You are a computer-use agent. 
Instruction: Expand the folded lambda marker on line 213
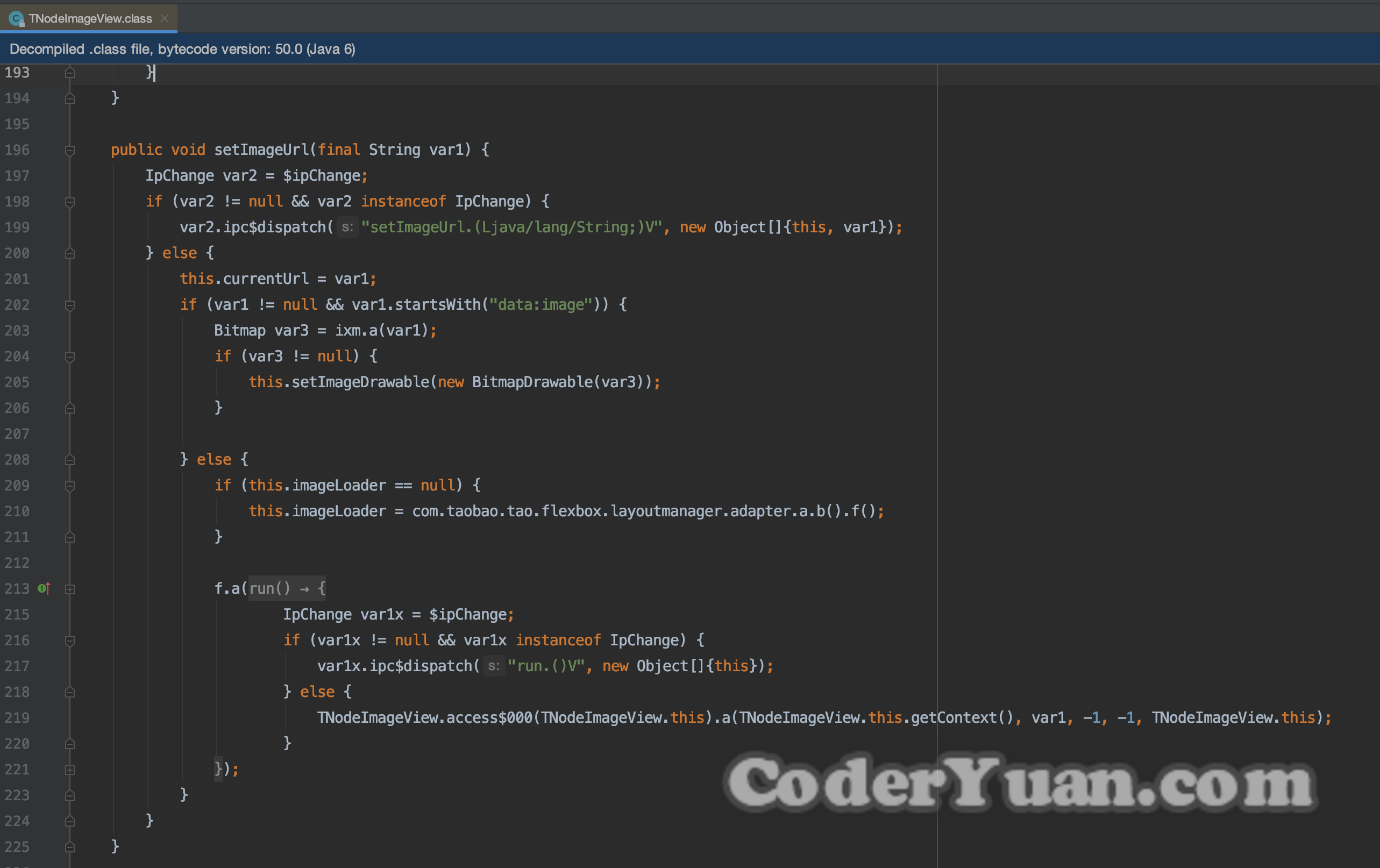click(x=70, y=589)
